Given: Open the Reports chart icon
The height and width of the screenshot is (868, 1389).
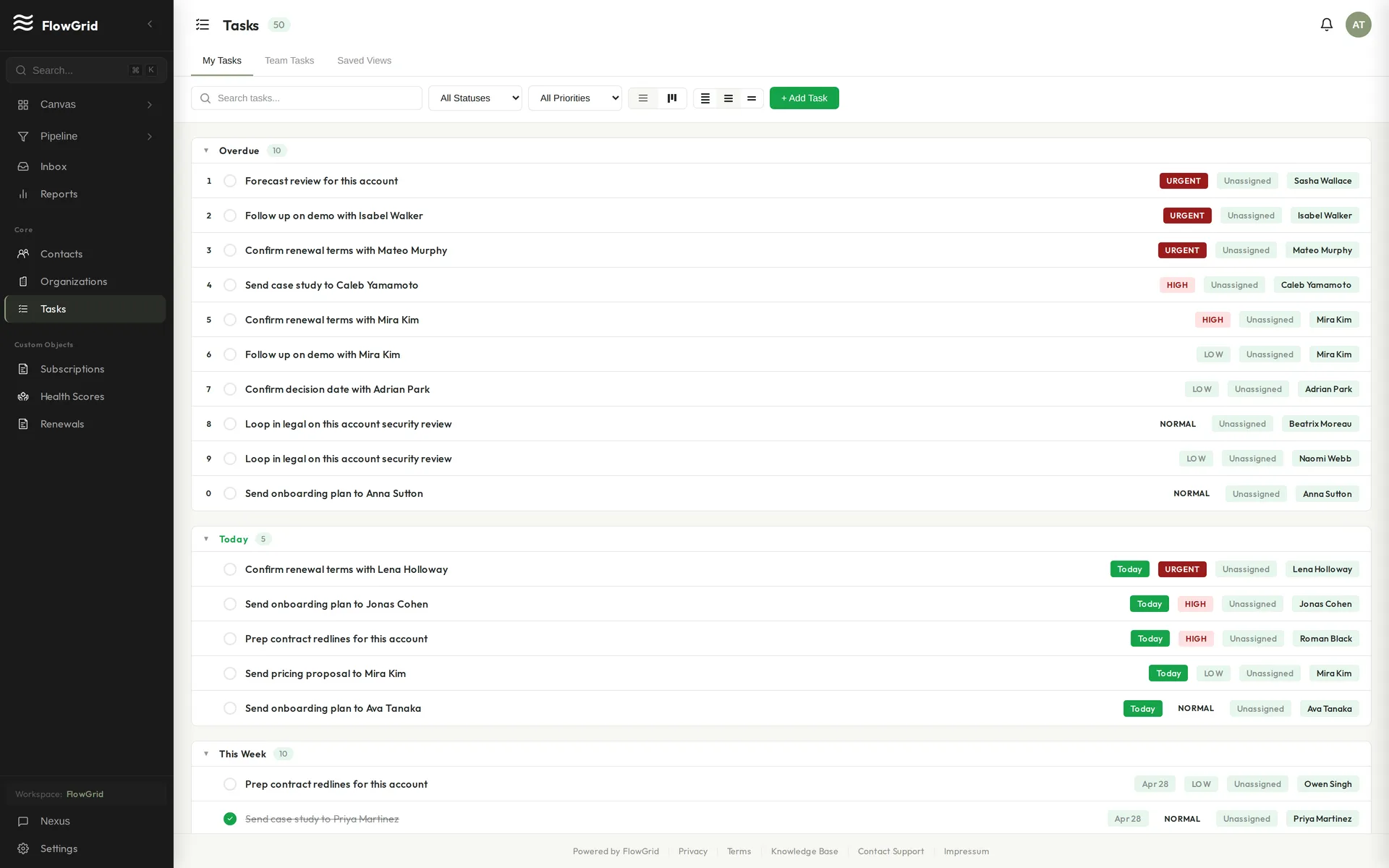Looking at the screenshot, I should pos(23,195).
